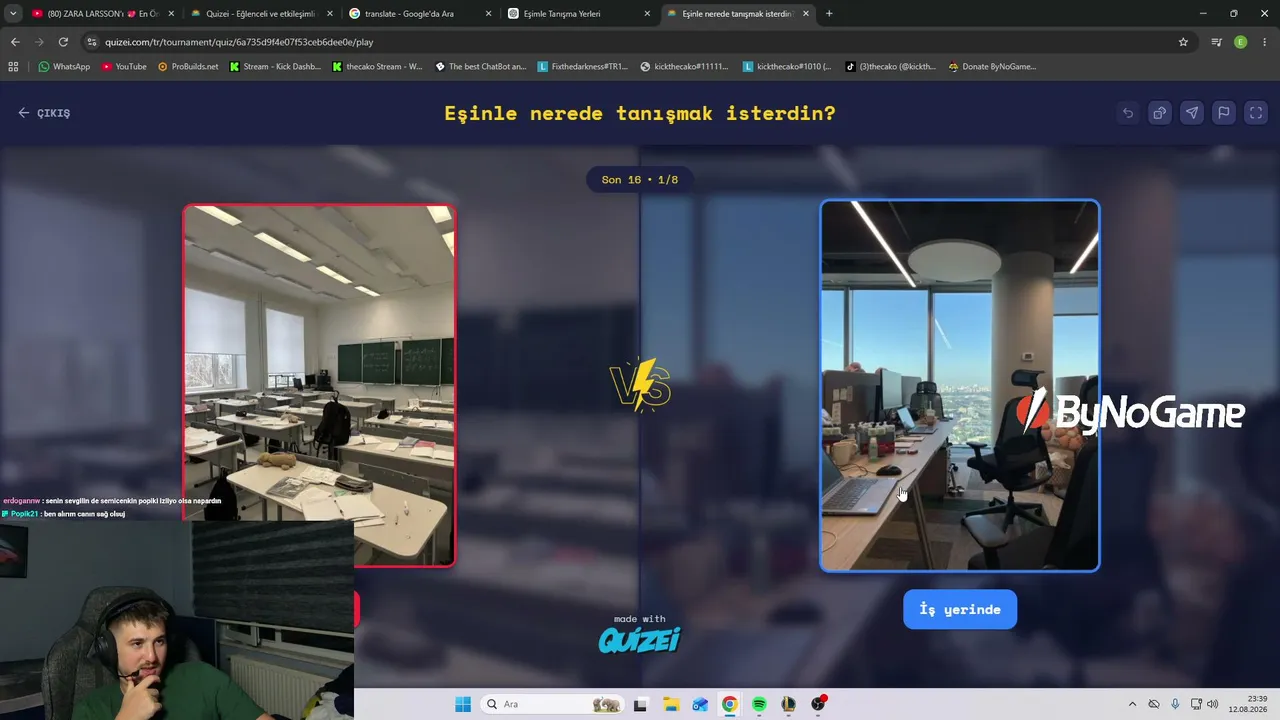Open the WhatsApp bookmark

pyautogui.click(x=64, y=67)
